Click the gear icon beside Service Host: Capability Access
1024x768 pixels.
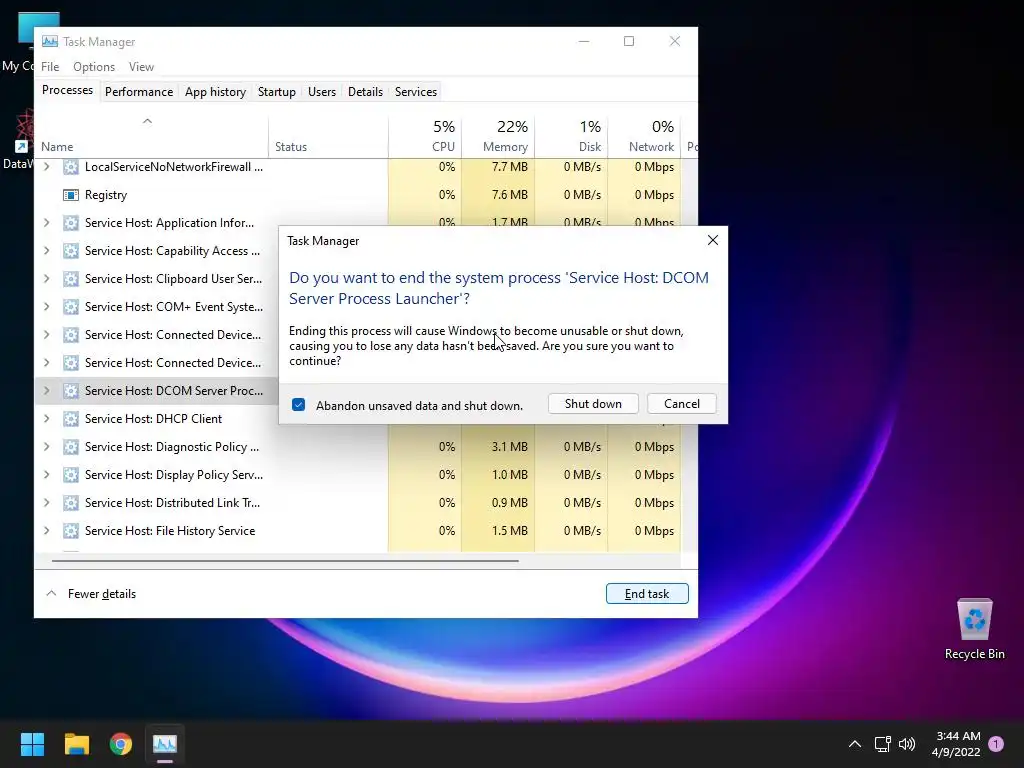click(71, 251)
